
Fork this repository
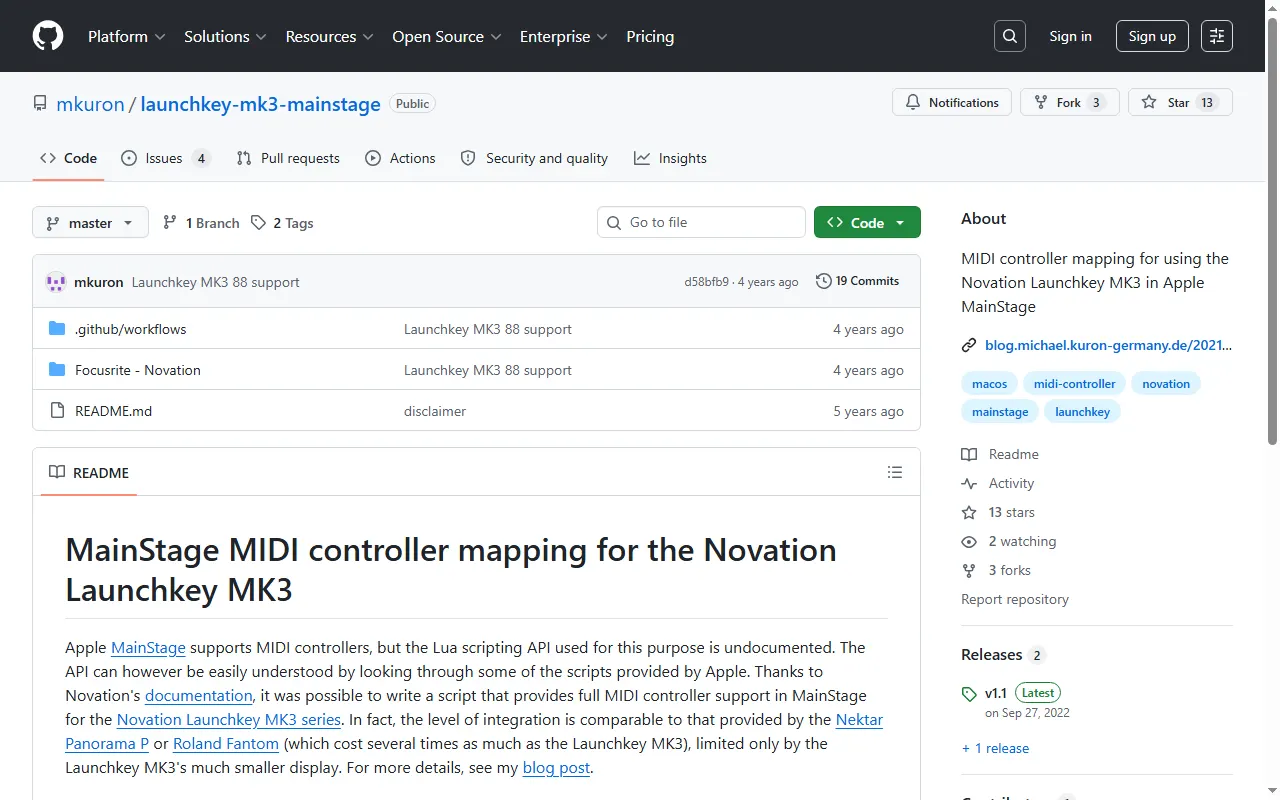click(1070, 103)
